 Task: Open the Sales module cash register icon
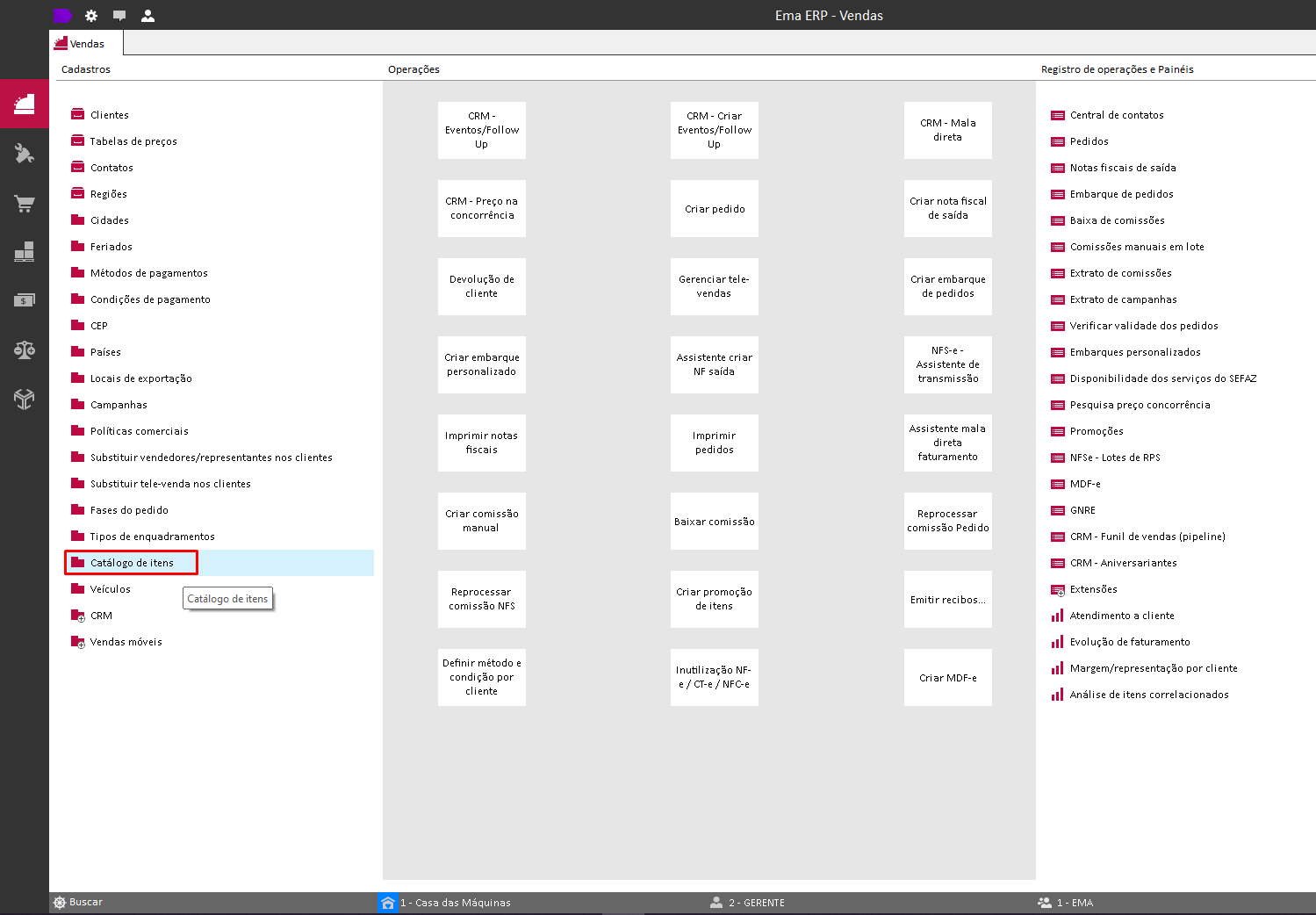coord(25,104)
